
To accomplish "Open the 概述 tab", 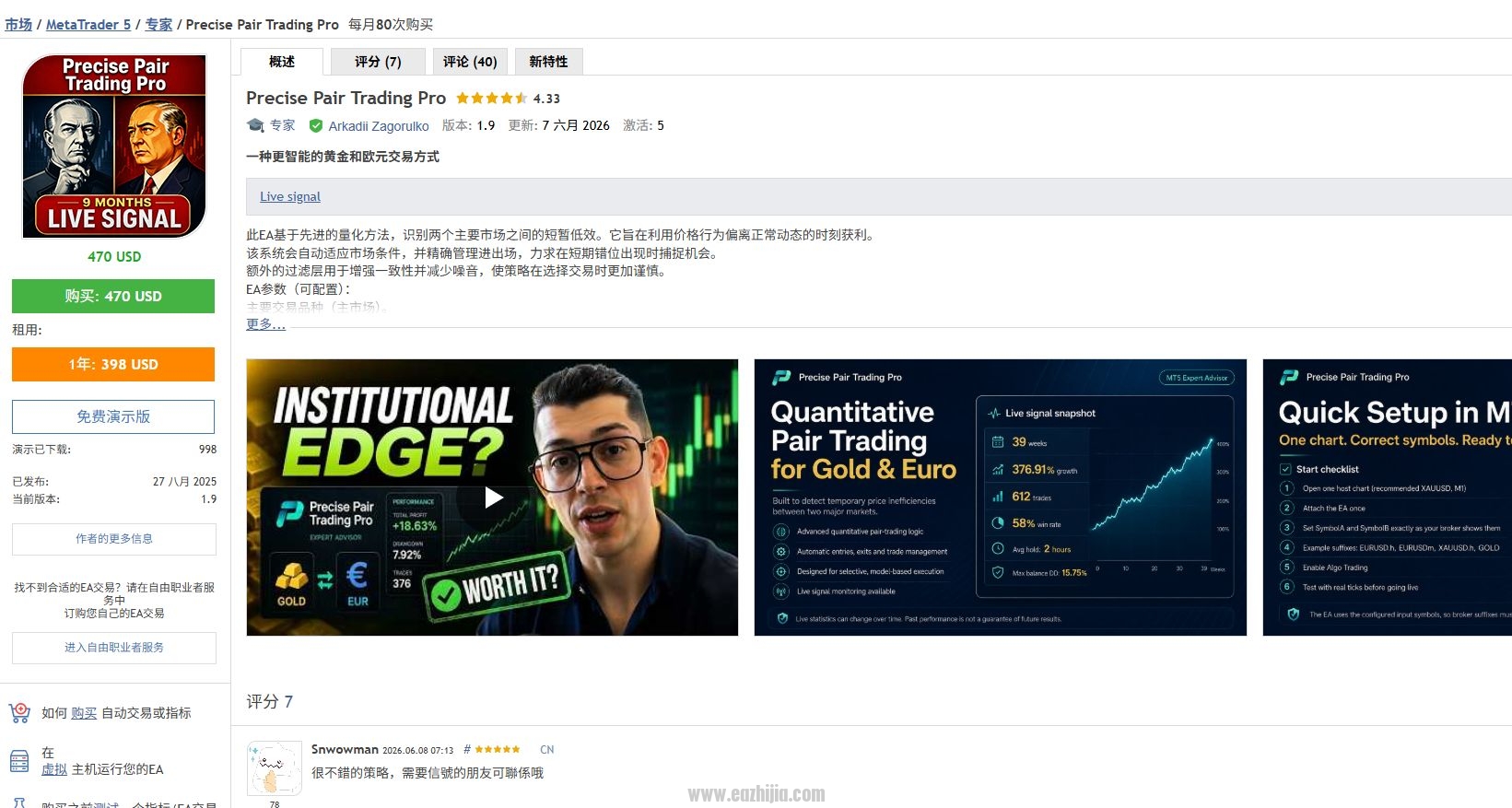I will pyautogui.click(x=282, y=62).
